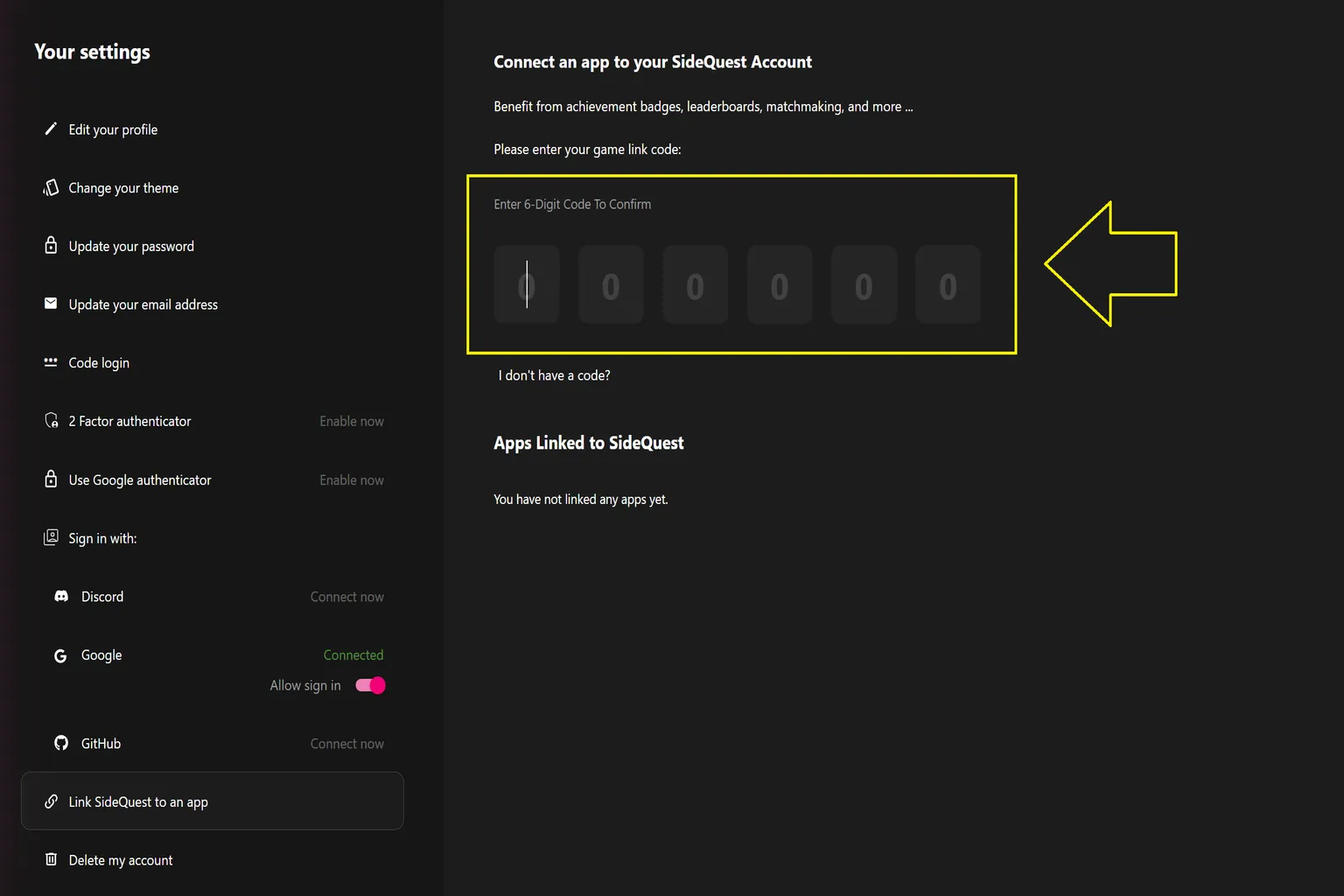Click the chain link icon beside Link SideQuest

51,801
